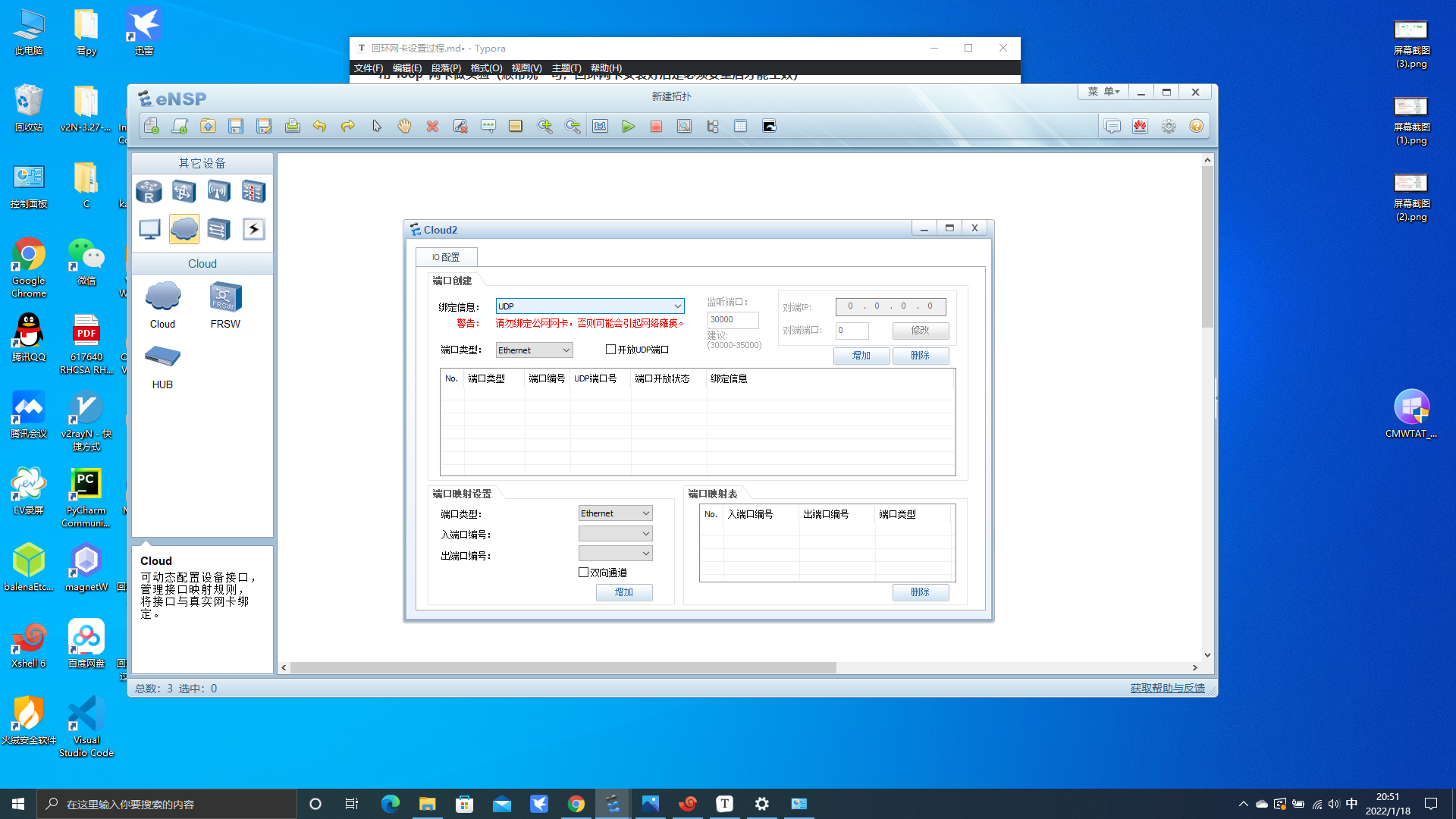
Task: Select the switch device category icon
Action: point(184,191)
